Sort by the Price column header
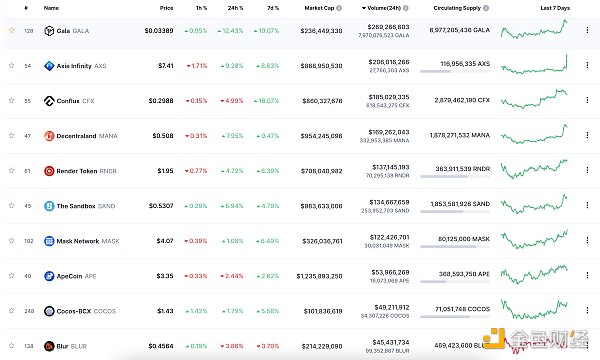This screenshot has width=600, height=360. coord(166,8)
